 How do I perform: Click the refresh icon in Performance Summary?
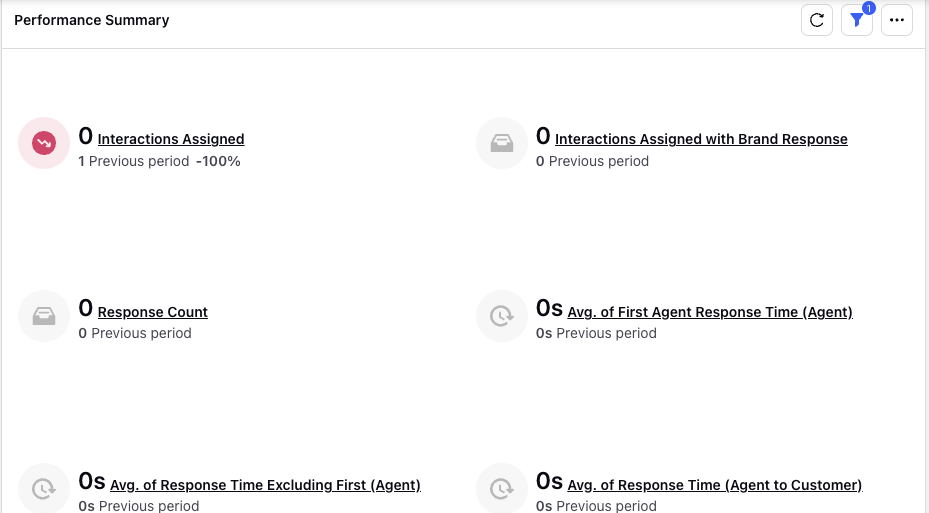pyautogui.click(x=817, y=20)
